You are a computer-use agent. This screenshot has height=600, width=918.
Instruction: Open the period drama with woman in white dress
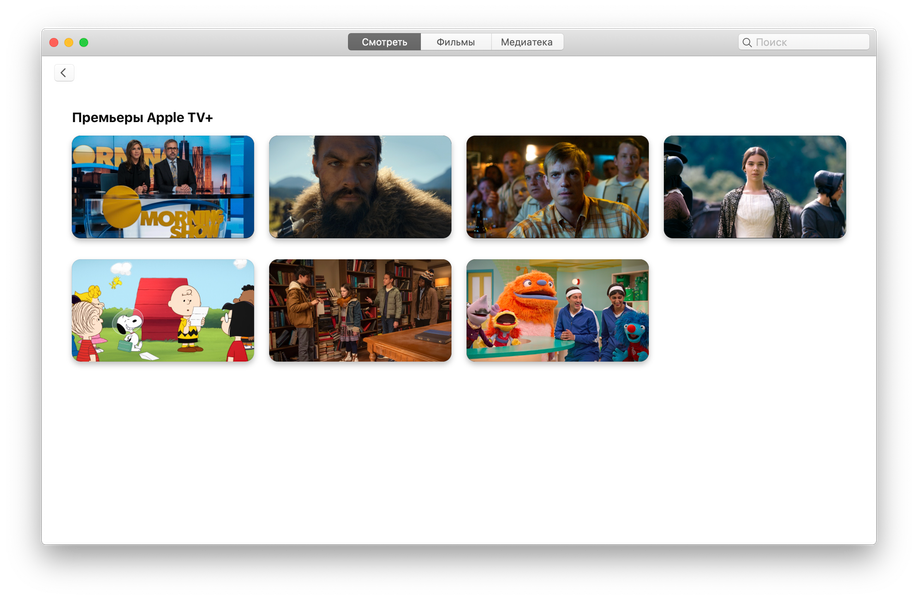tap(755, 187)
